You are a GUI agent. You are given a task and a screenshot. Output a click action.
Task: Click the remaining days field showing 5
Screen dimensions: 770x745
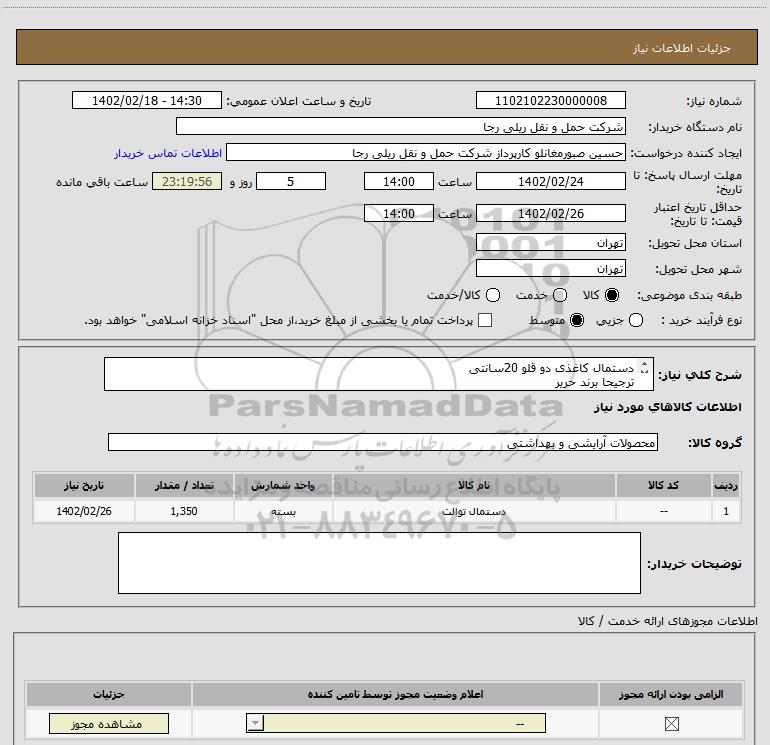(291, 181)
